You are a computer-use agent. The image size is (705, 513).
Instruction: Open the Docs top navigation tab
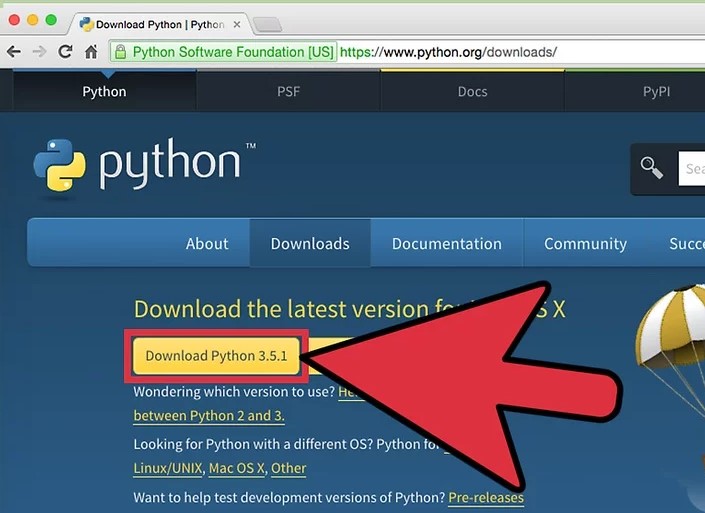point(473,91)
